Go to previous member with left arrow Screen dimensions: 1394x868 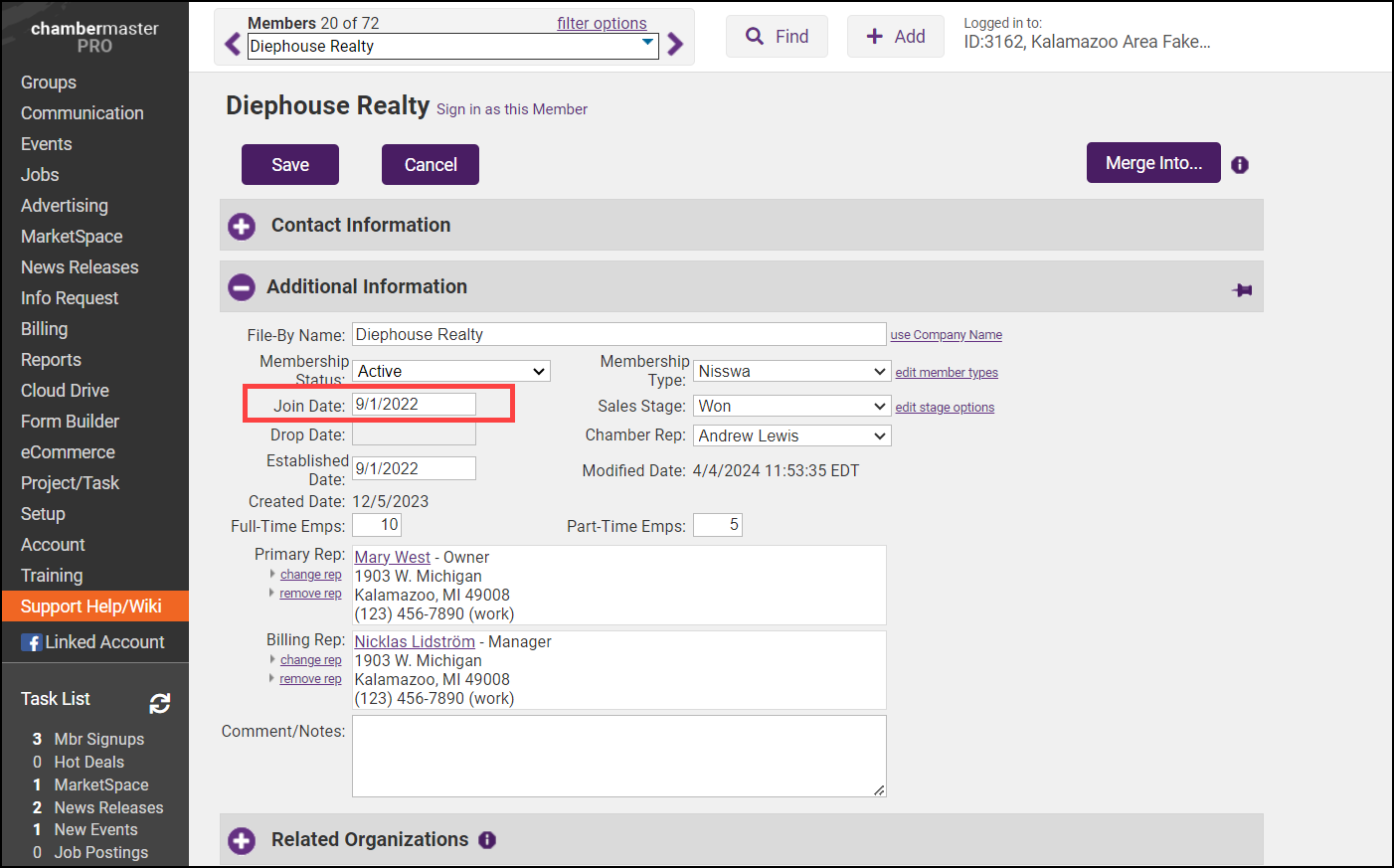(x=233, y=45)
